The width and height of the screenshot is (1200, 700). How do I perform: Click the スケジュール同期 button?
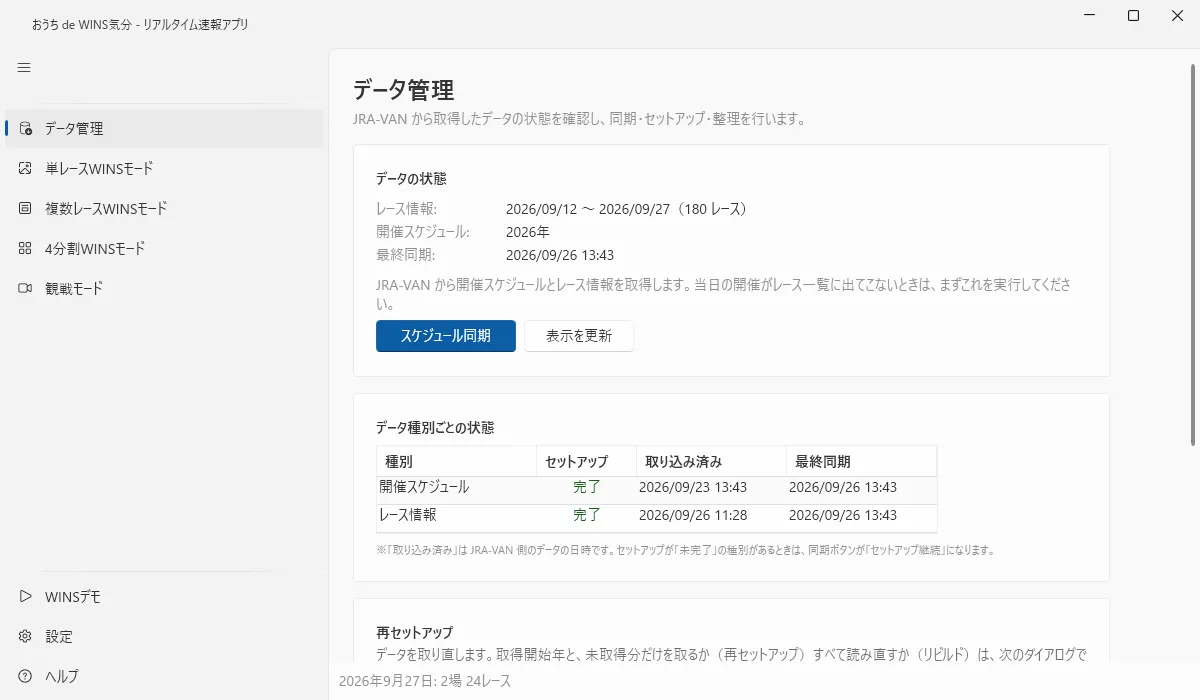pyautogui.click(x=446, y=336)
